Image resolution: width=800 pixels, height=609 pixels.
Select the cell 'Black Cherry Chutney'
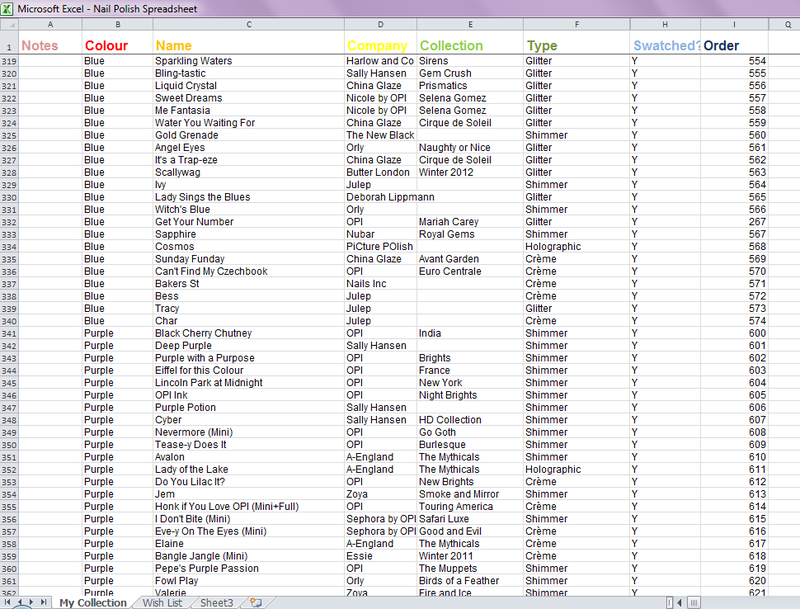pyautogui.click(x=248, y=333)
